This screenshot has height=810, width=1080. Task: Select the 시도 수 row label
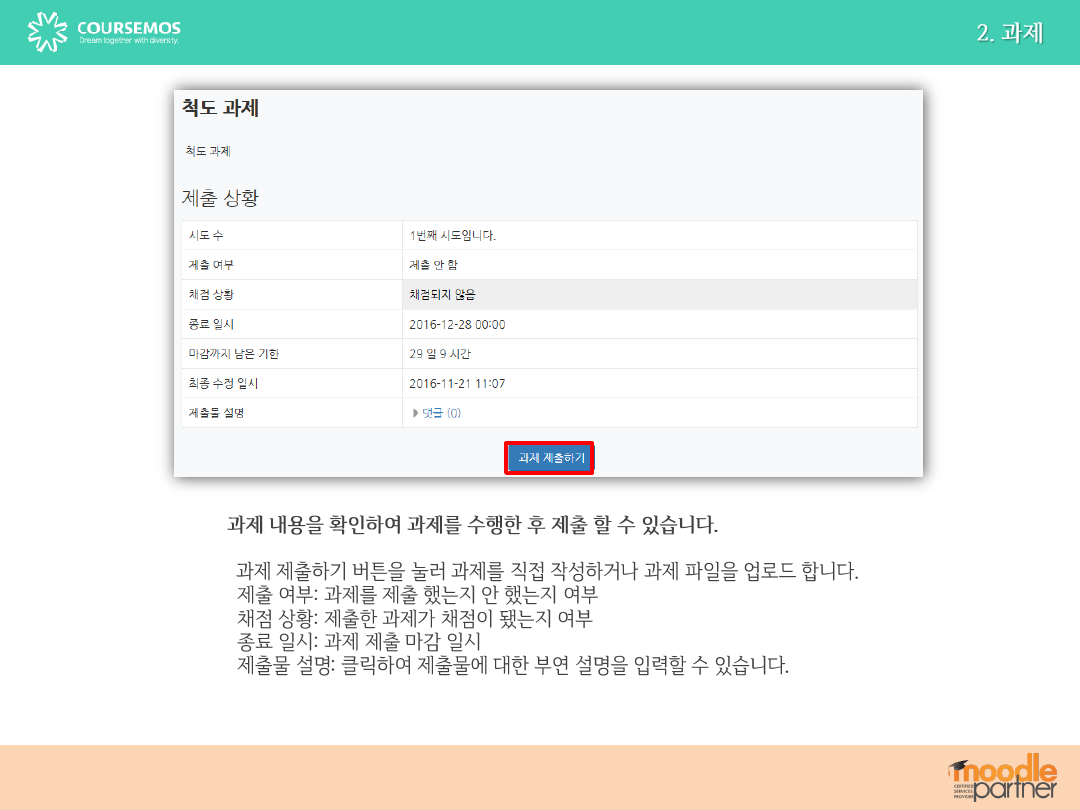(x=206, y=236)
